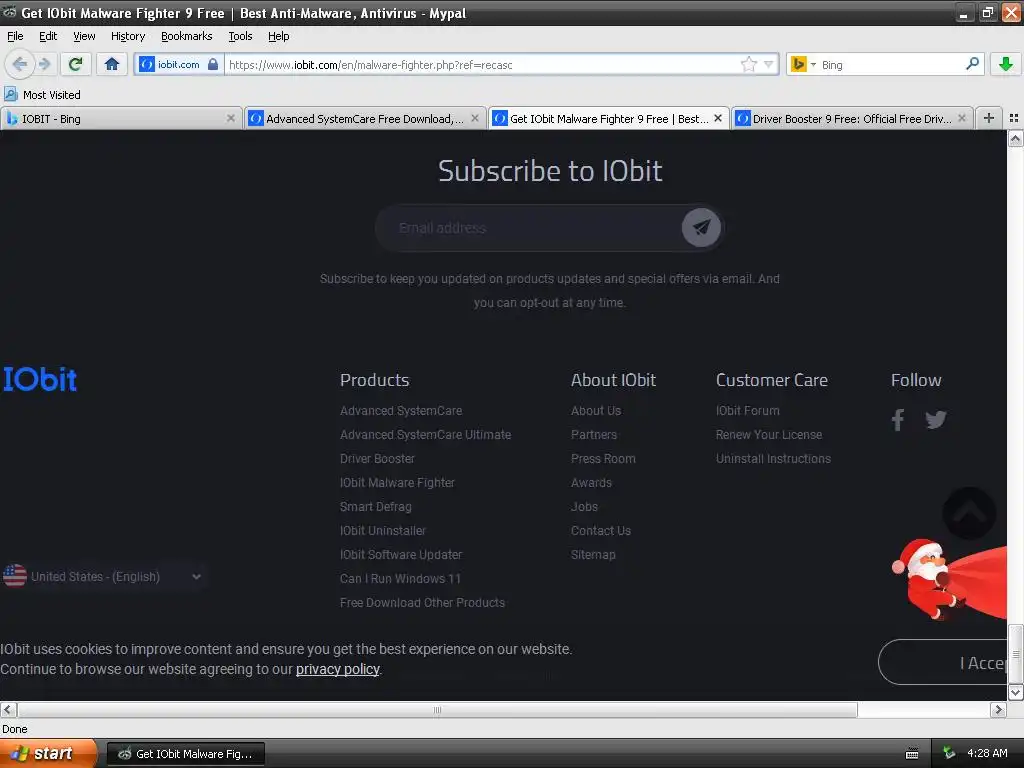This screenshot has width=1024, height=768.
Task: Open the Jobs link
Action: [x=584, y=507]
